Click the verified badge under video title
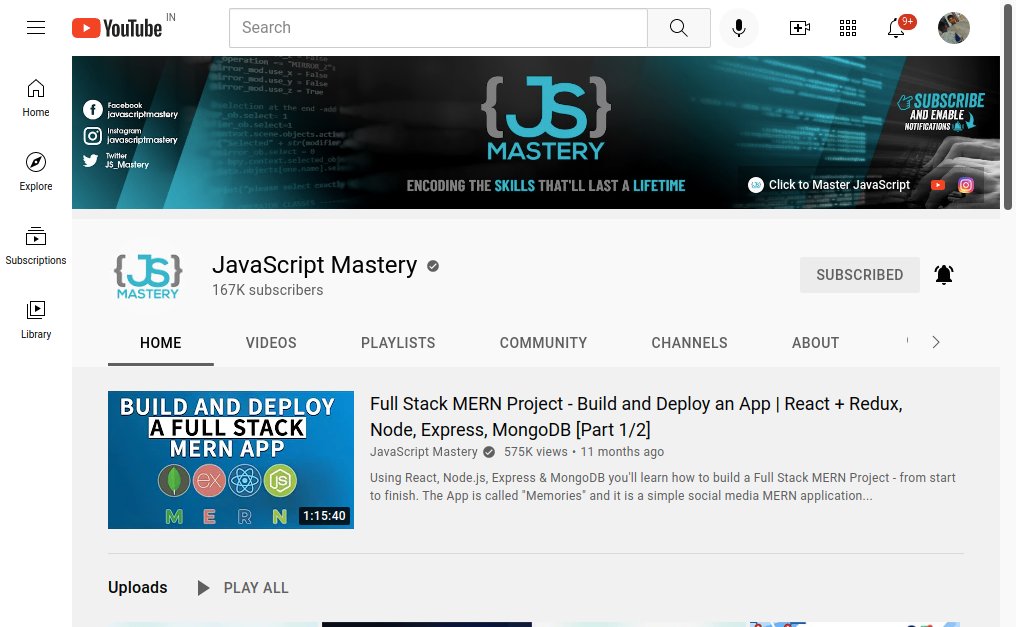The width and height of the screenshot is (1016, 627). pyautogui.click(x=489, y=451)
